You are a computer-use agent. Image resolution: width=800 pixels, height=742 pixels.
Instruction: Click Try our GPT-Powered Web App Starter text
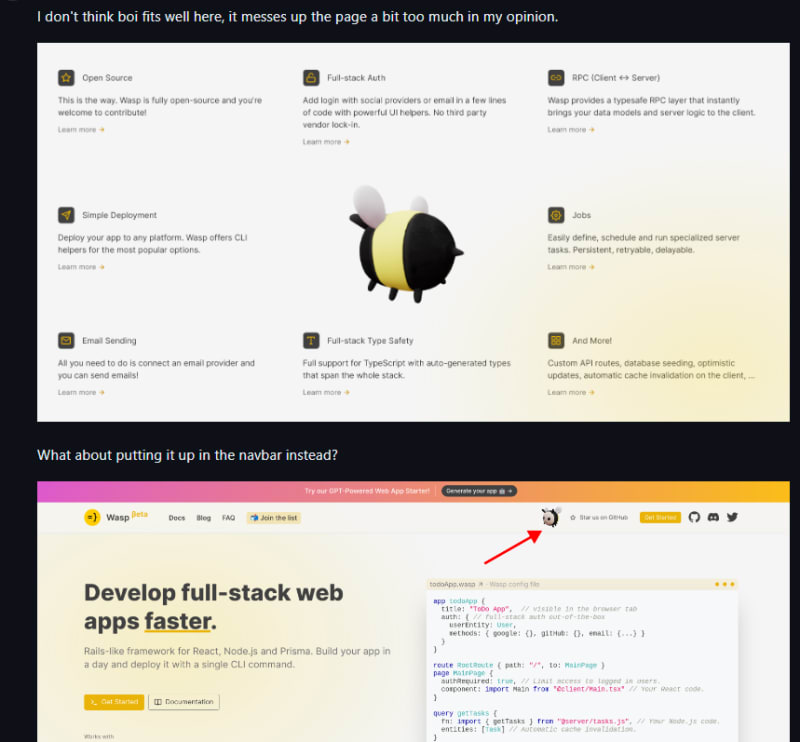367,491
